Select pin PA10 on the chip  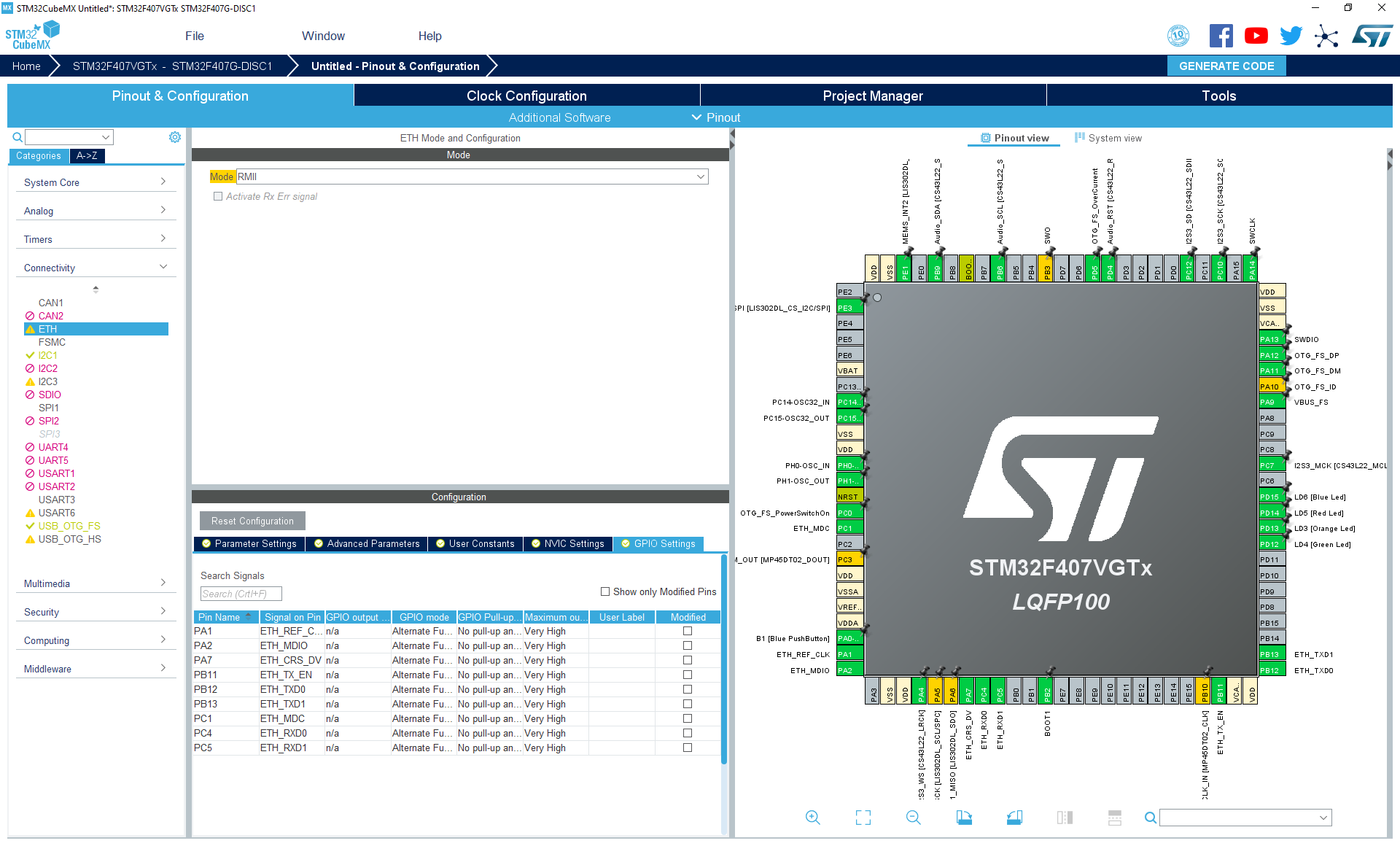[x=1272, y=387]
